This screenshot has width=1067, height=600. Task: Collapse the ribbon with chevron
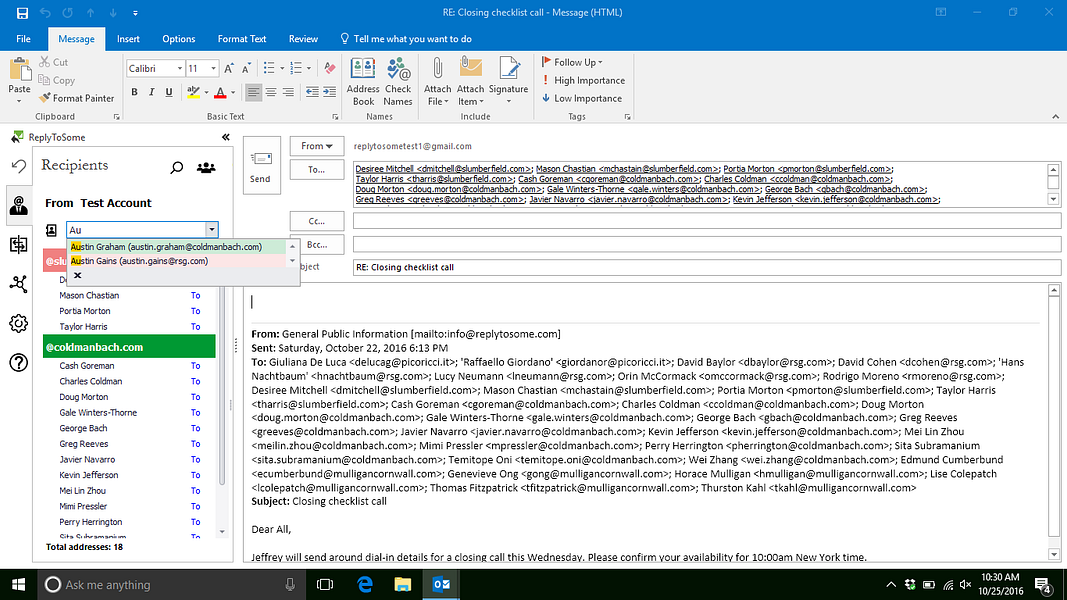coord(1055,117)
